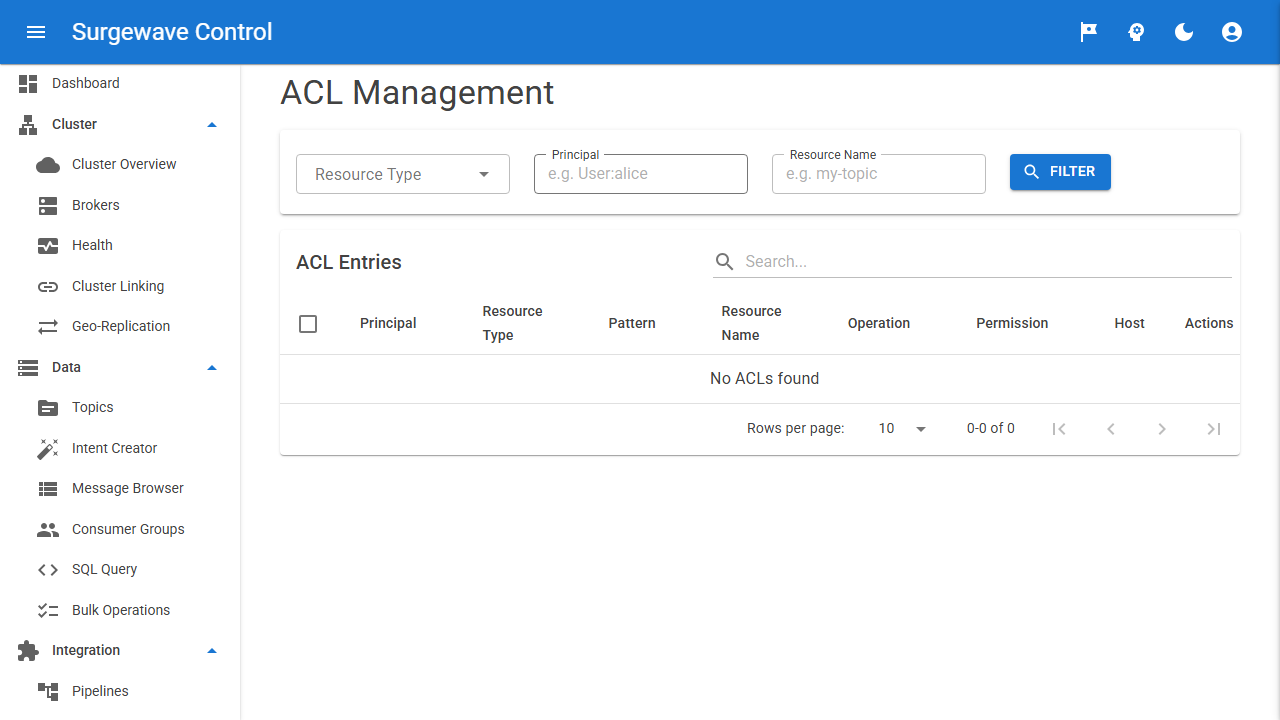This screenshot has width=1280, height=720.
Task: Open SQL Query page
Action: point(120,569)
